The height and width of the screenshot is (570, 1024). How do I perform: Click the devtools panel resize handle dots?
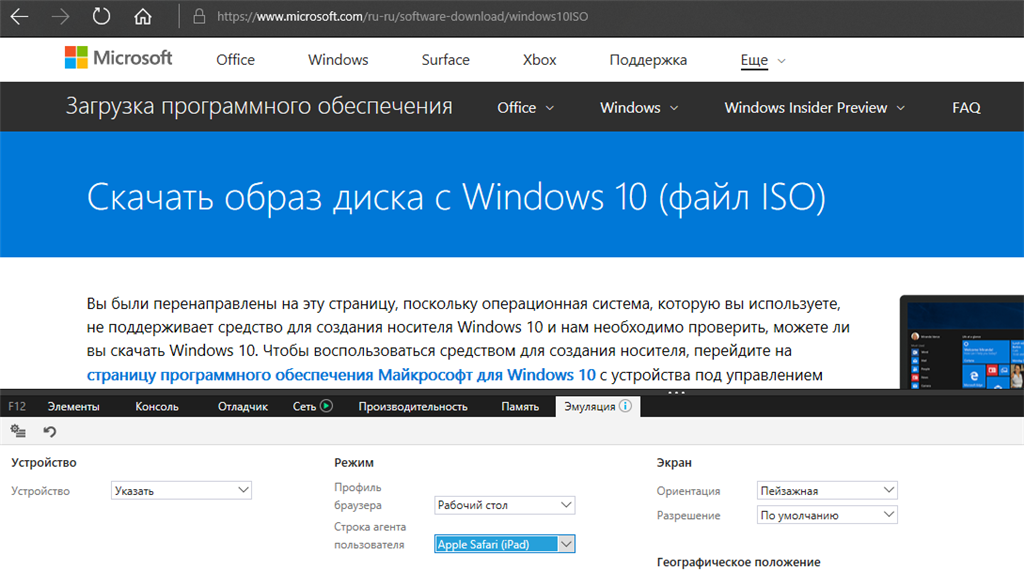click(x=677, y=392)
